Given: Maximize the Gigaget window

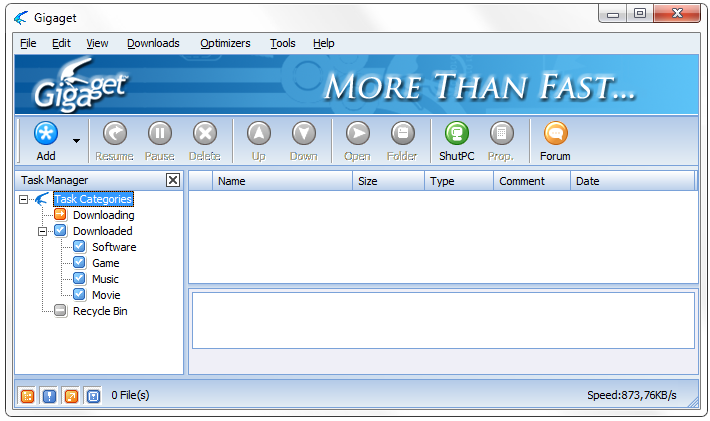Looking at the screenshot, I should pos(640,14).
